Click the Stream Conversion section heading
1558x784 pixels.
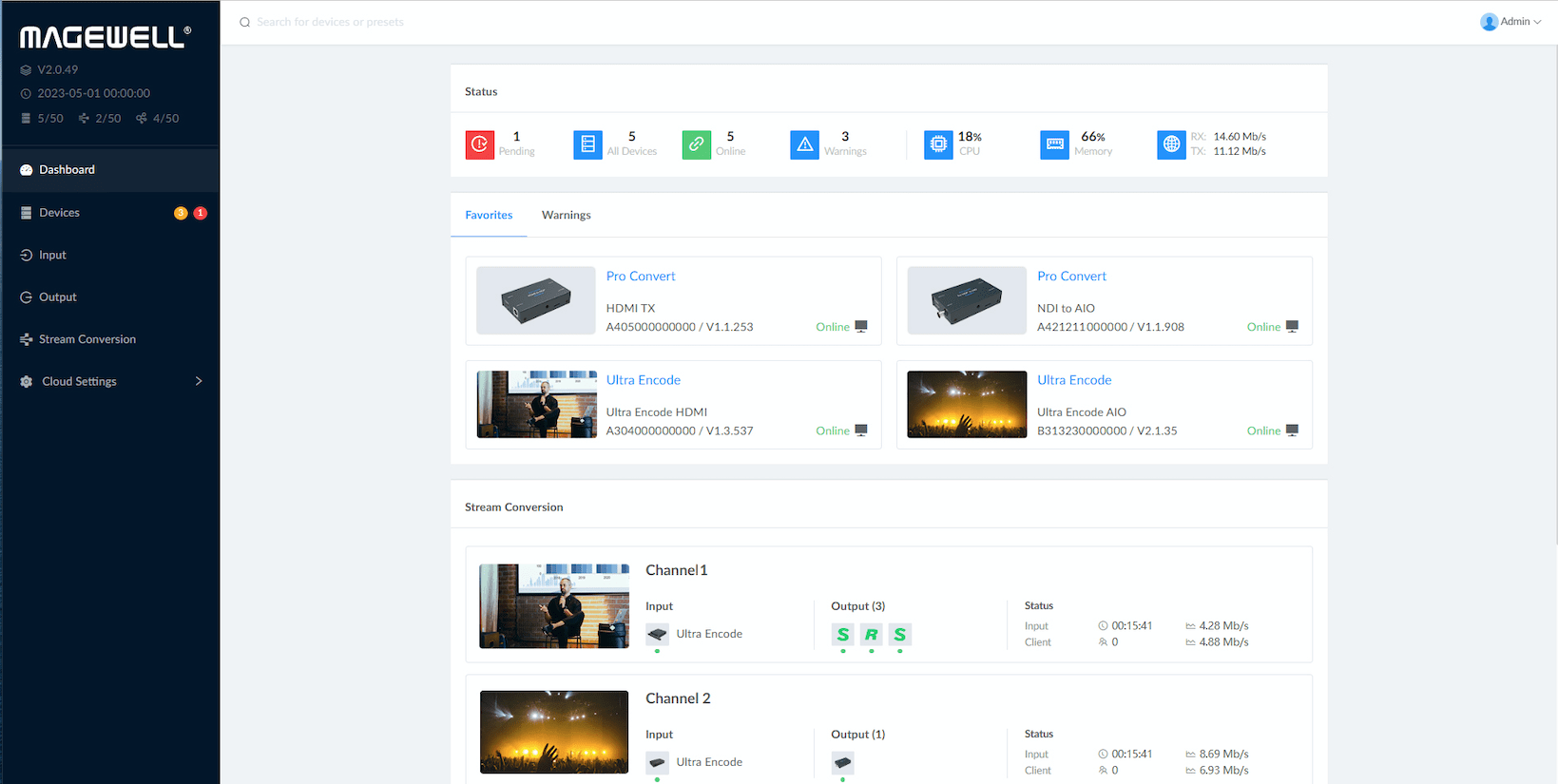pos(513,507)
